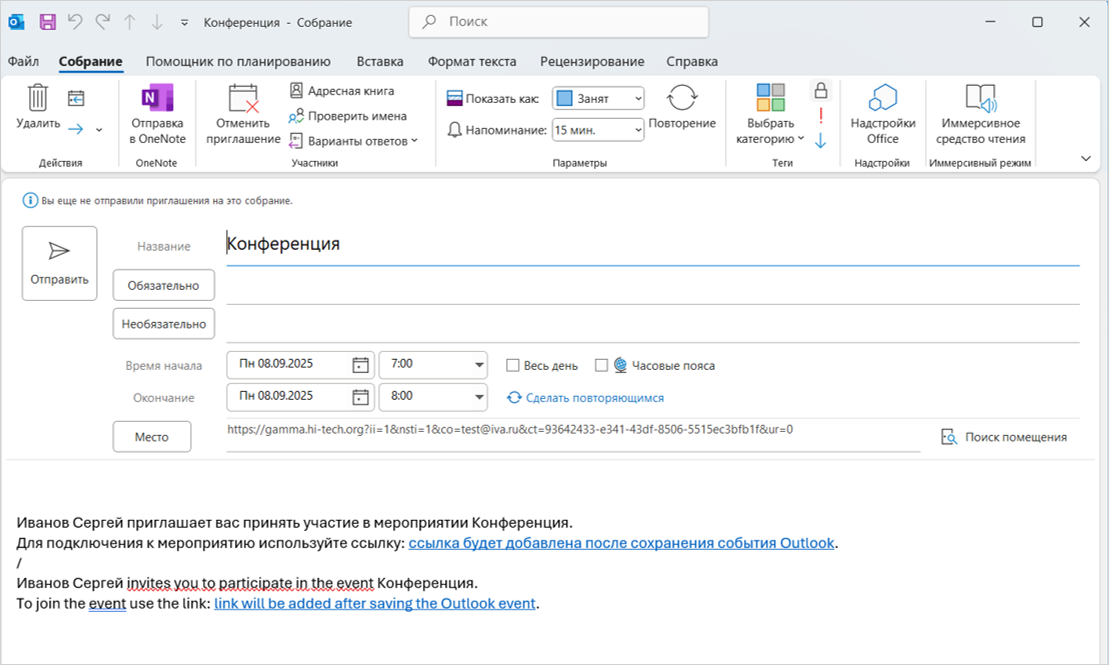1109x665 pixels.
Task: Click the Save floppy disk icon
Action: pos(47,22)
